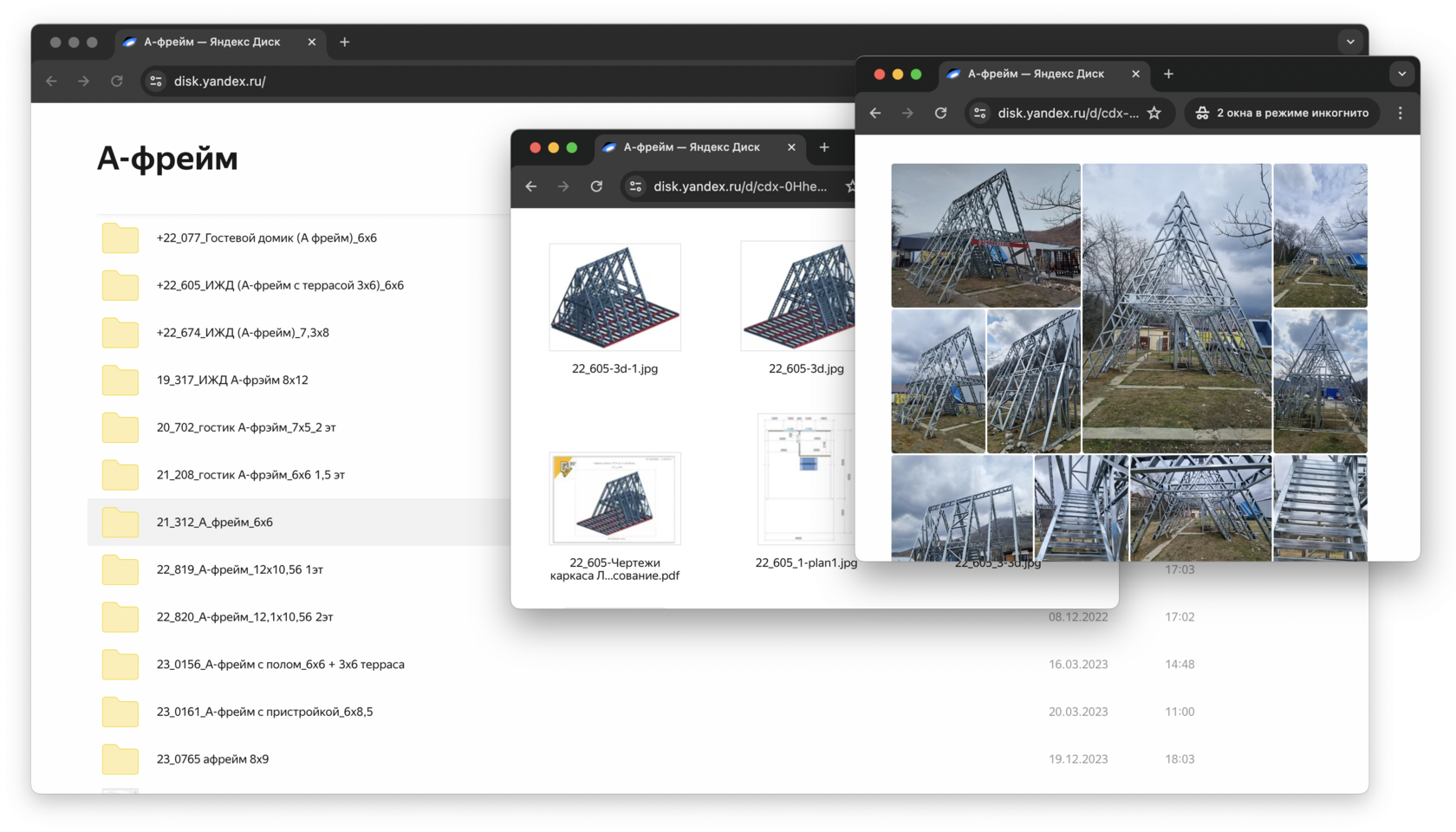This screenshot has height=832, width=1456.
Task: Click the date '08.12.2022' in the folder list
Action: coord(1078,617)
